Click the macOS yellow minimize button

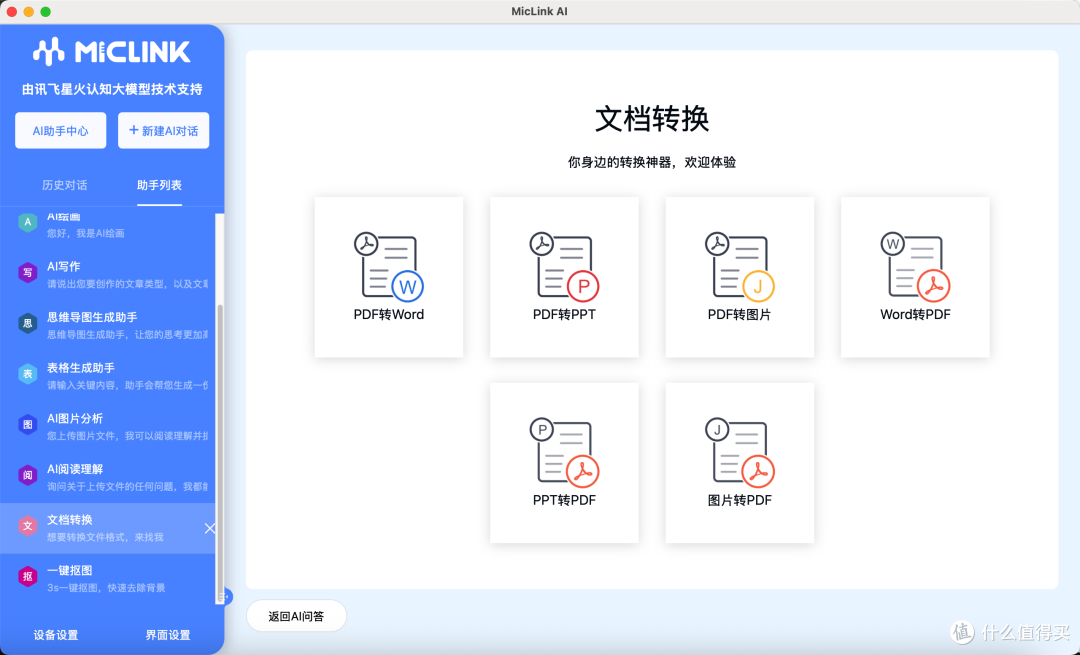tap(28, 12)
